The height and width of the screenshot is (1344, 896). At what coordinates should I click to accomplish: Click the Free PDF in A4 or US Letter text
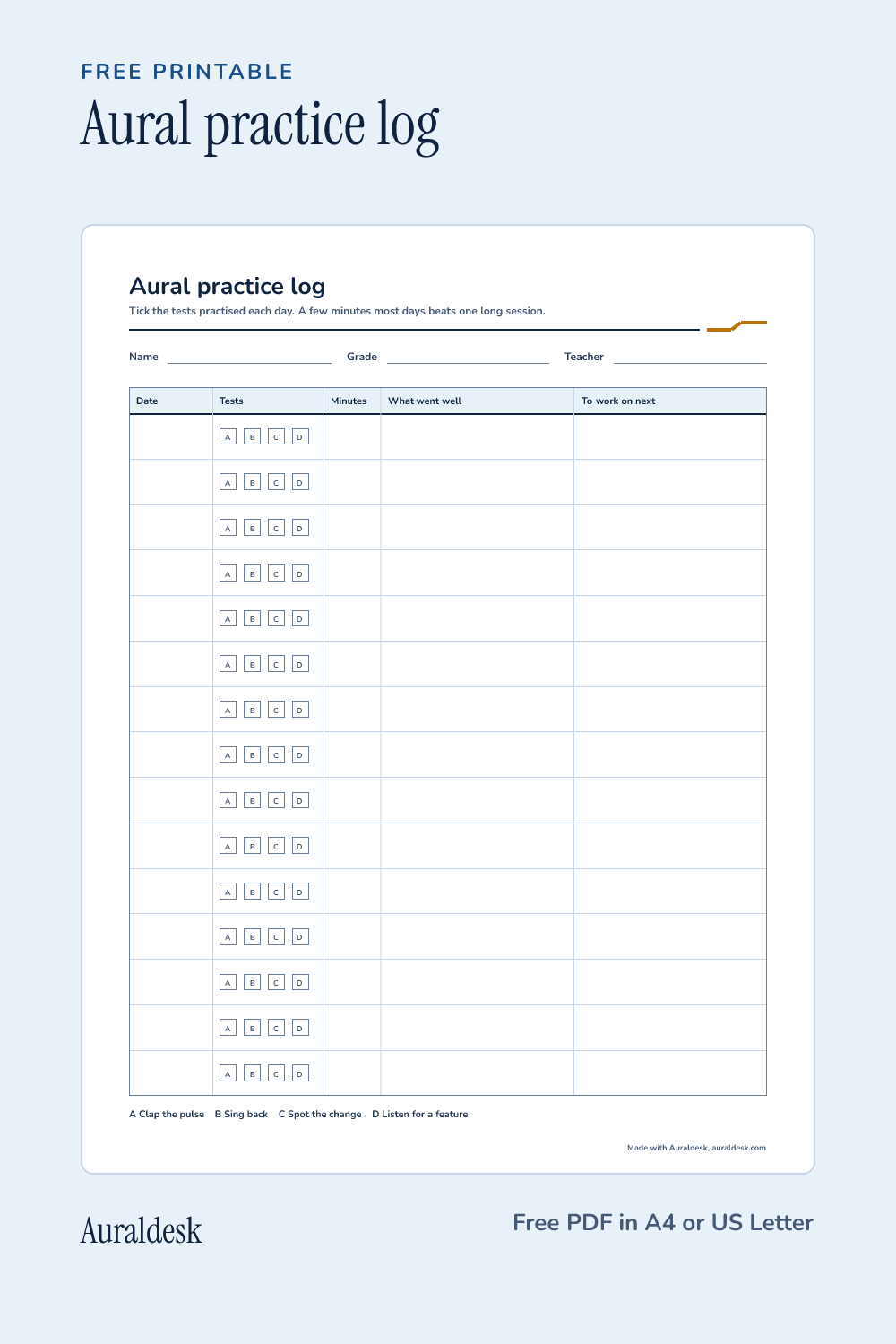coord(663,1223)
